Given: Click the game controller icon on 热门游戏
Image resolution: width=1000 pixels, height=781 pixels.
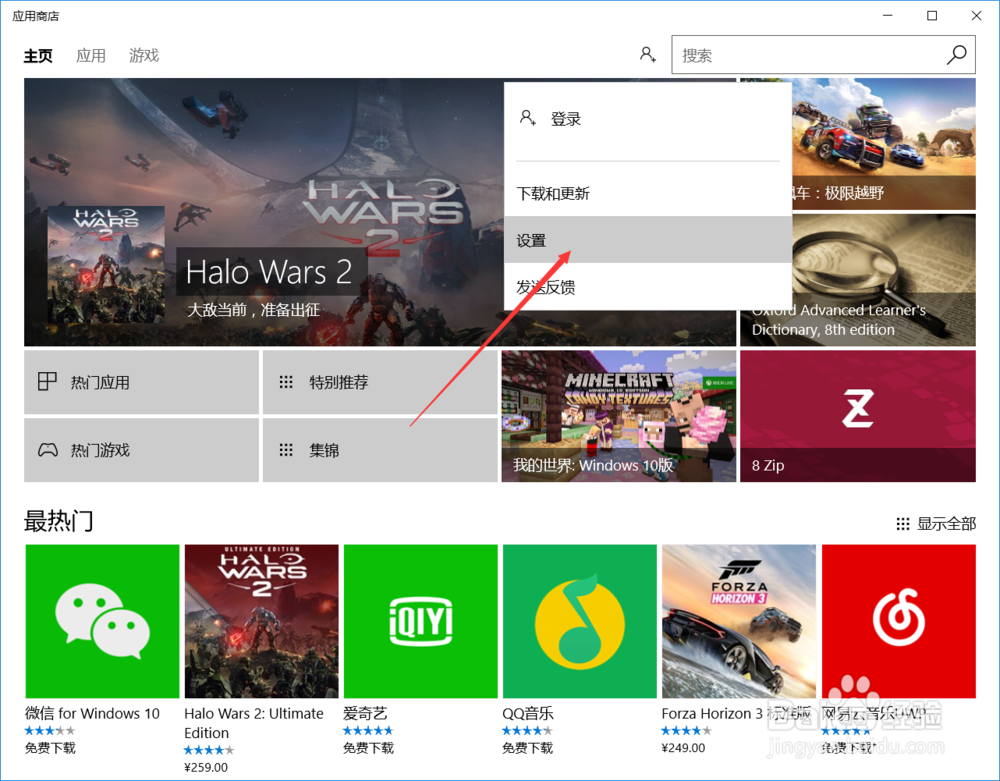Looking at the screenshot, I should tap(48, 450).
